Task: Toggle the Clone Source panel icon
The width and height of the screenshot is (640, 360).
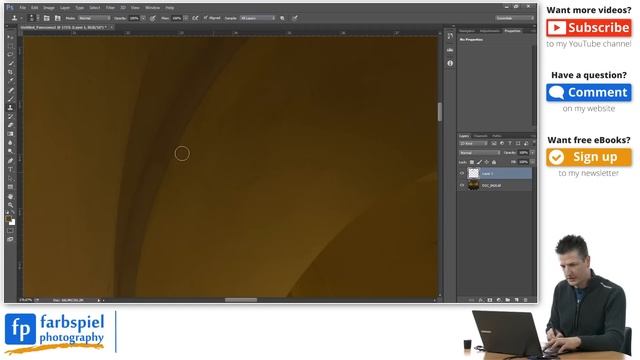Action: coord(58,18)
